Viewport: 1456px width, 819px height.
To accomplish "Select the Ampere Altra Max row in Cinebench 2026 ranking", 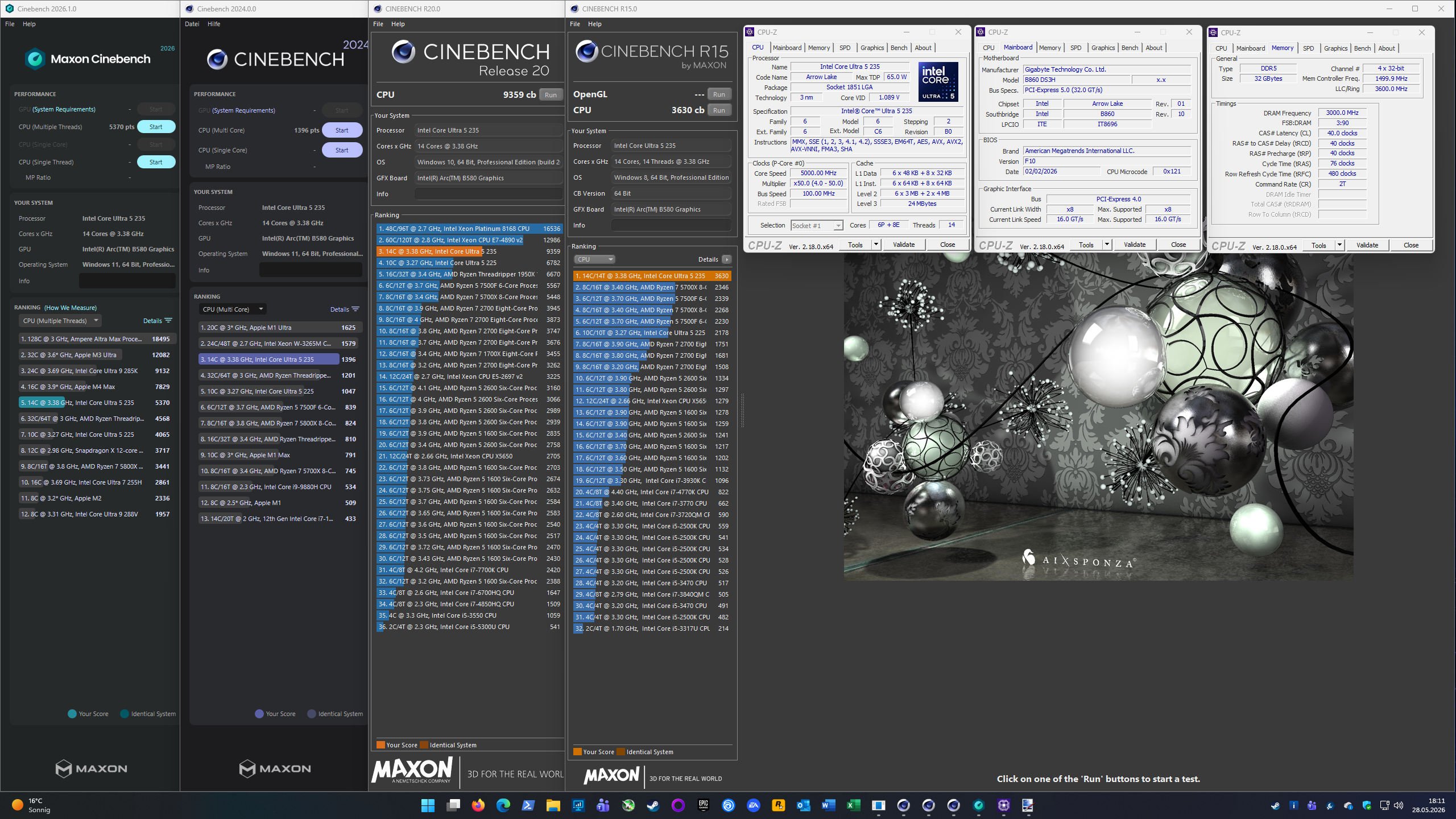I will coord(97,339).
